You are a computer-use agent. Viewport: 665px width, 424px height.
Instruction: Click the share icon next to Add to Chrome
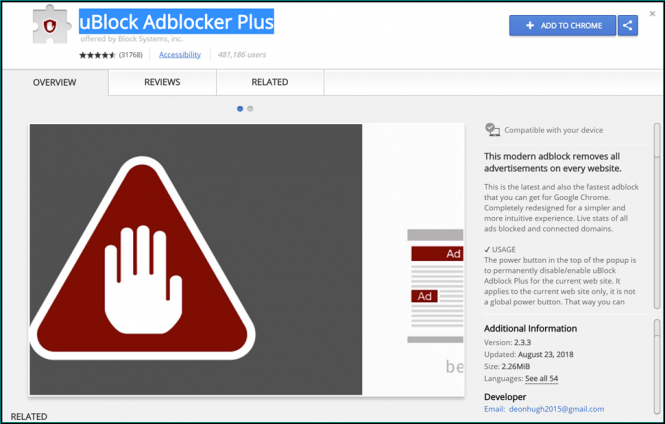point(628,25)
